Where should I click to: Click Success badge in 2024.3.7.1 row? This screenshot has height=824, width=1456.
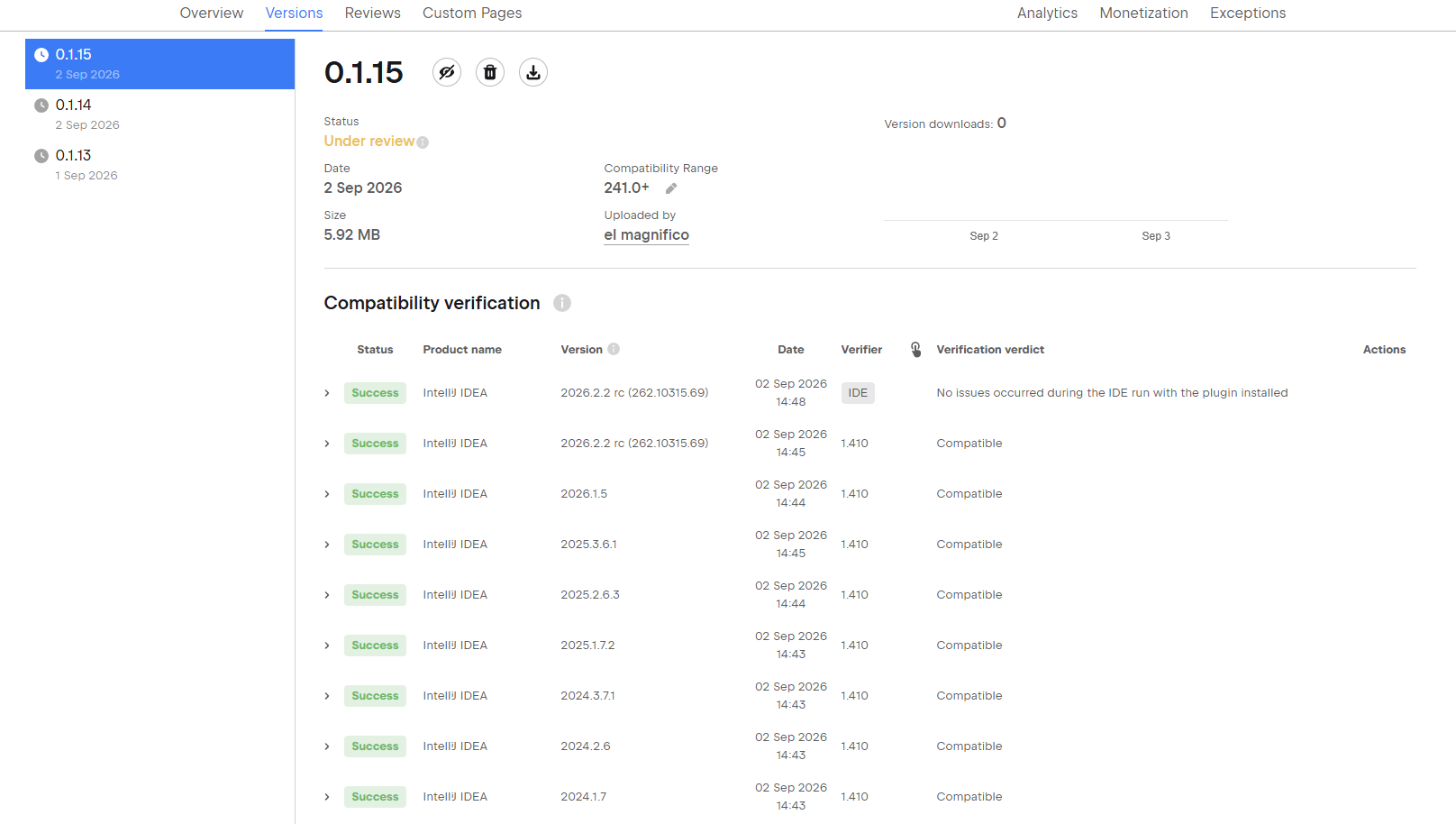pyautogui.click(x=375, y=696)
